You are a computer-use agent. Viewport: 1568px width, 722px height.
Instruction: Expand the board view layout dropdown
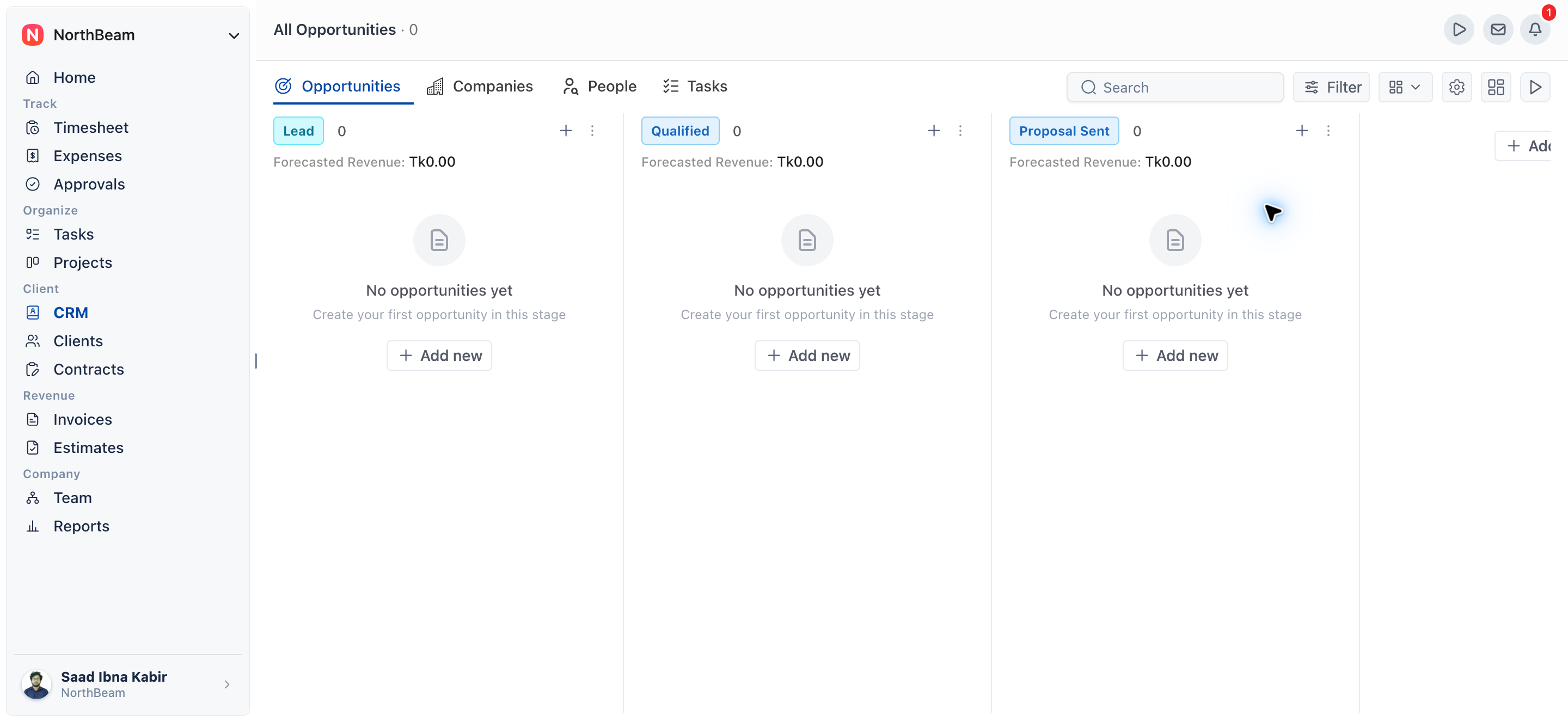[1405, 87]
